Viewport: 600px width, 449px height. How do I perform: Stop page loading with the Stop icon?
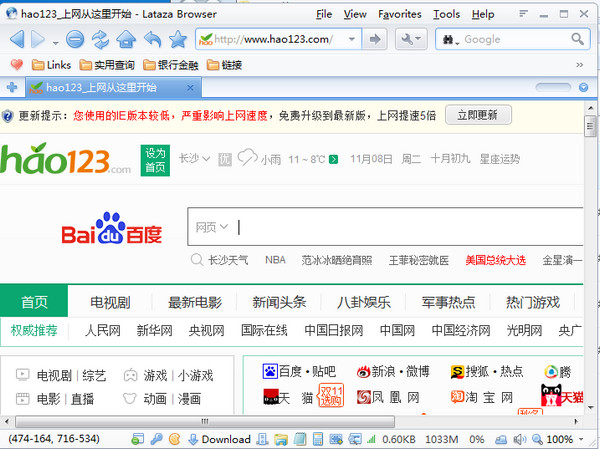[75, 39]
